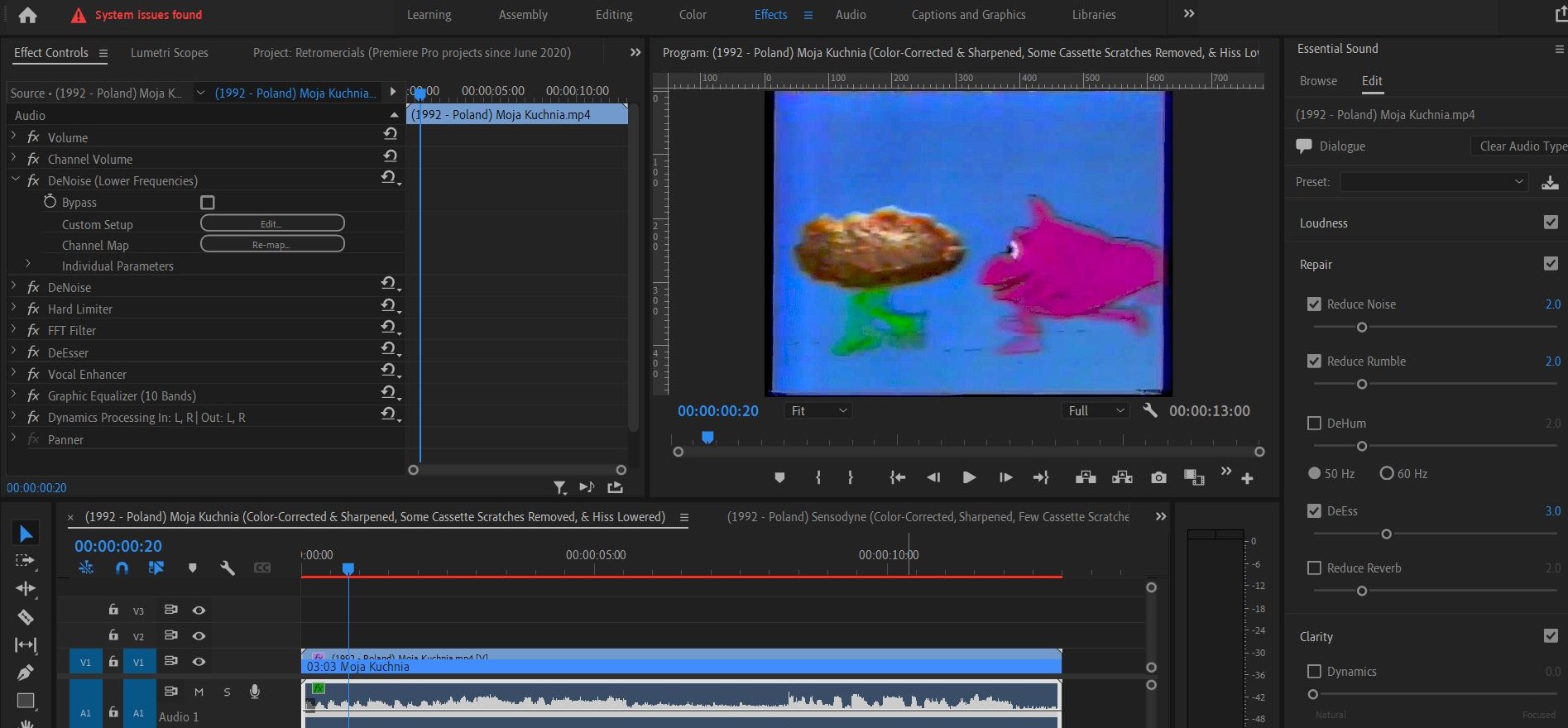This screenshot has height=728, width=1568.
Task: Open timeline wrench display settings
Action: (x=228, y=568)
